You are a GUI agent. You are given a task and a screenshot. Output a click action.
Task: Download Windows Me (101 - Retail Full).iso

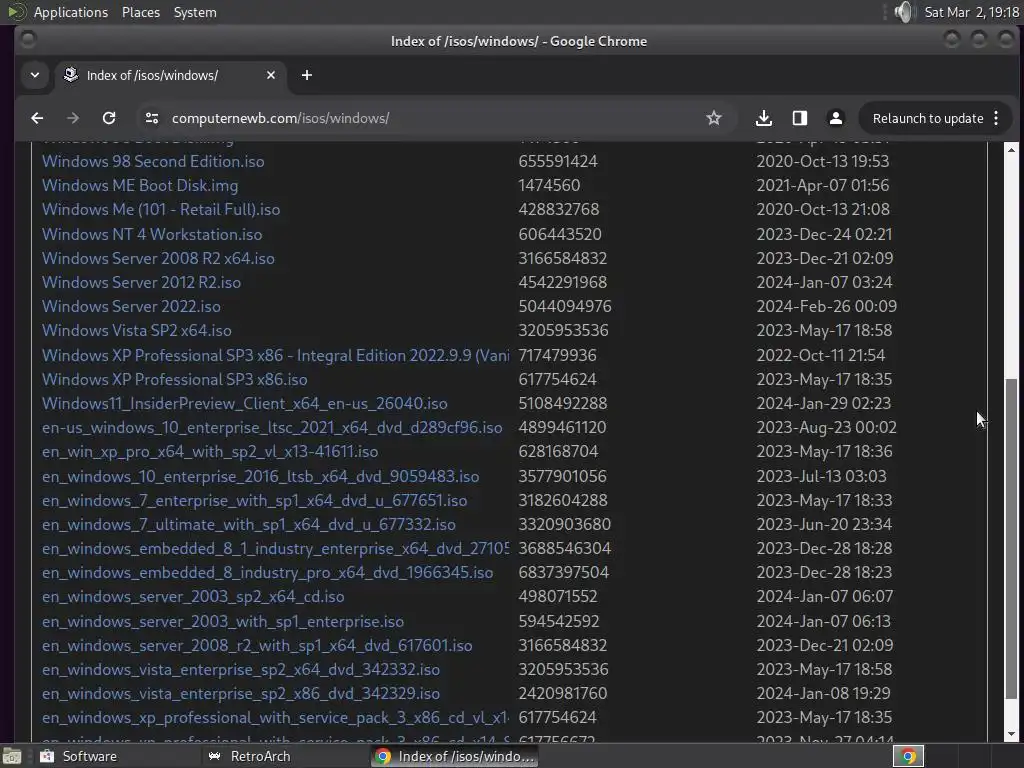161,210
